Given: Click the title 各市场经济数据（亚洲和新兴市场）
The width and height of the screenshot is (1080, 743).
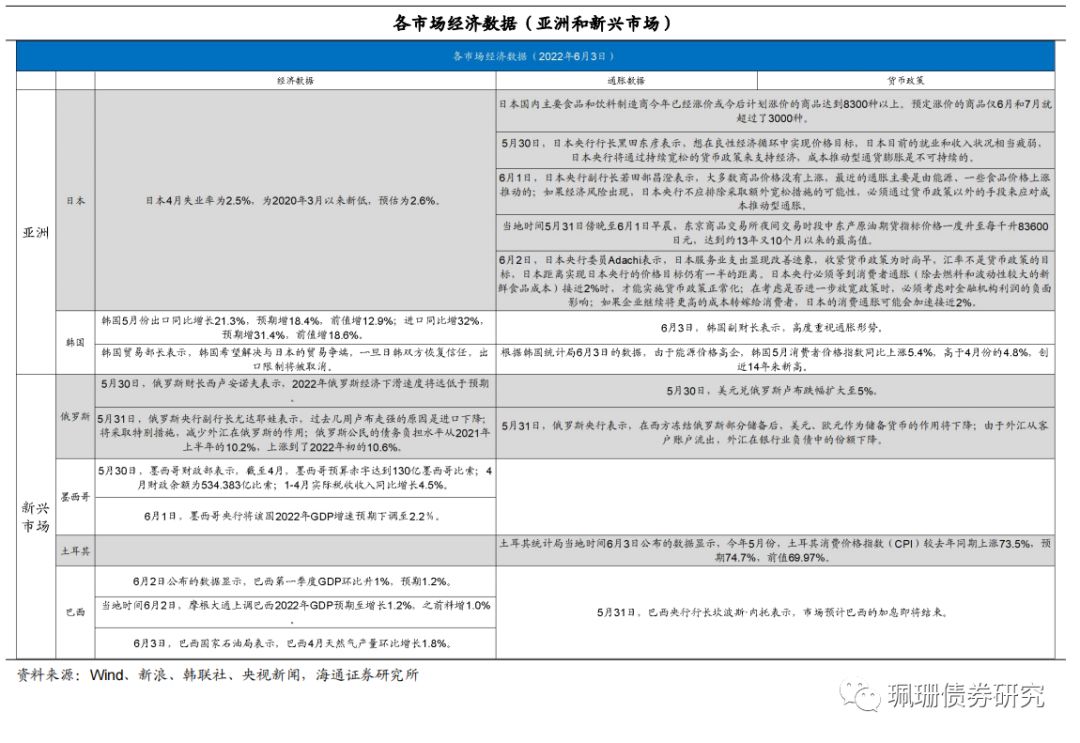Looking at the screenshot, I should pyautogui.click(x=532, y=23).
